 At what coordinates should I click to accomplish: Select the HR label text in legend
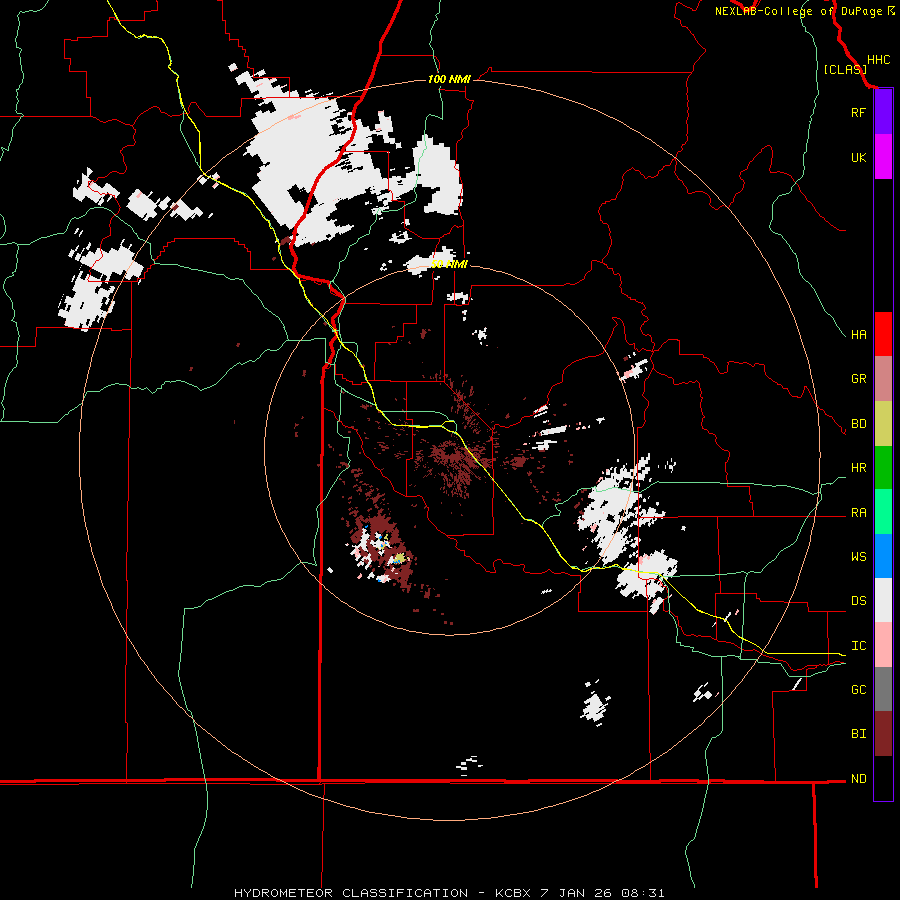coord(858,468)
